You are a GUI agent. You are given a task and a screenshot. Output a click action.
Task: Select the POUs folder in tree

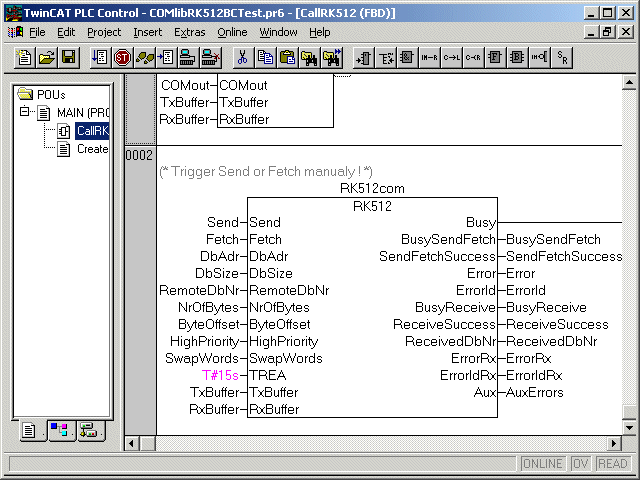[41, 94]
